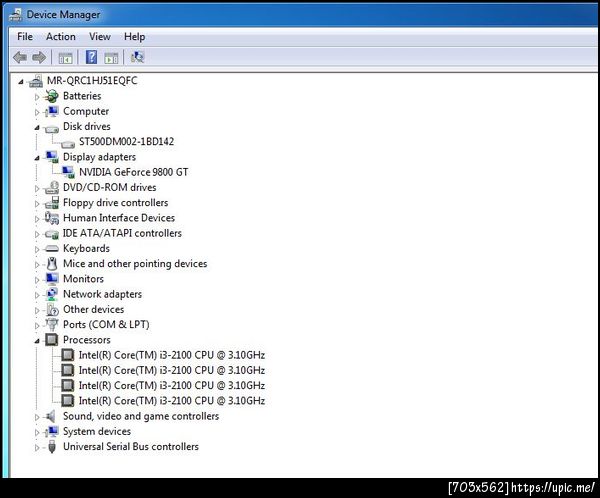Screen dimensions: 600x498
Task: Select the first Intel Core i3-2100 processor entry
Action: pos(172,355)
